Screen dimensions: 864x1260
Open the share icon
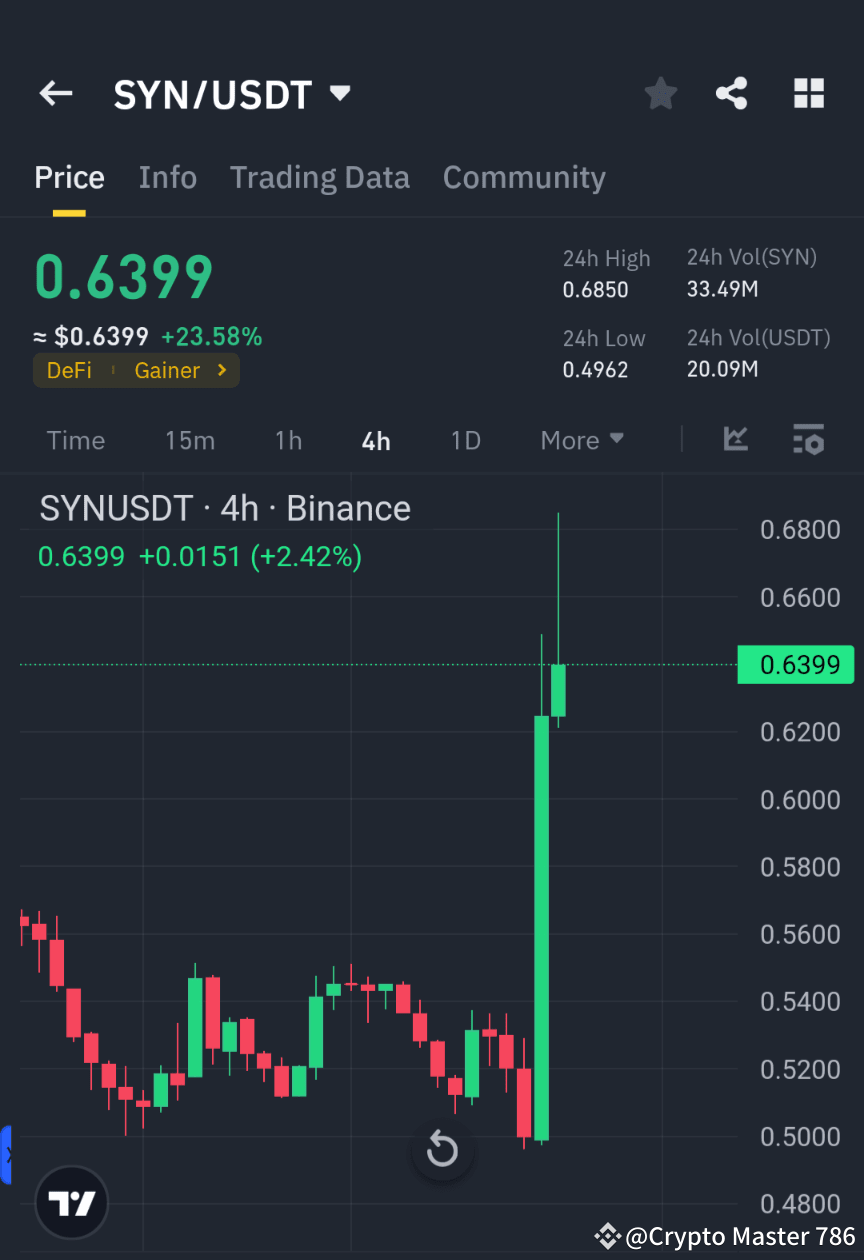pyautogui.click(x=731, y=93)
